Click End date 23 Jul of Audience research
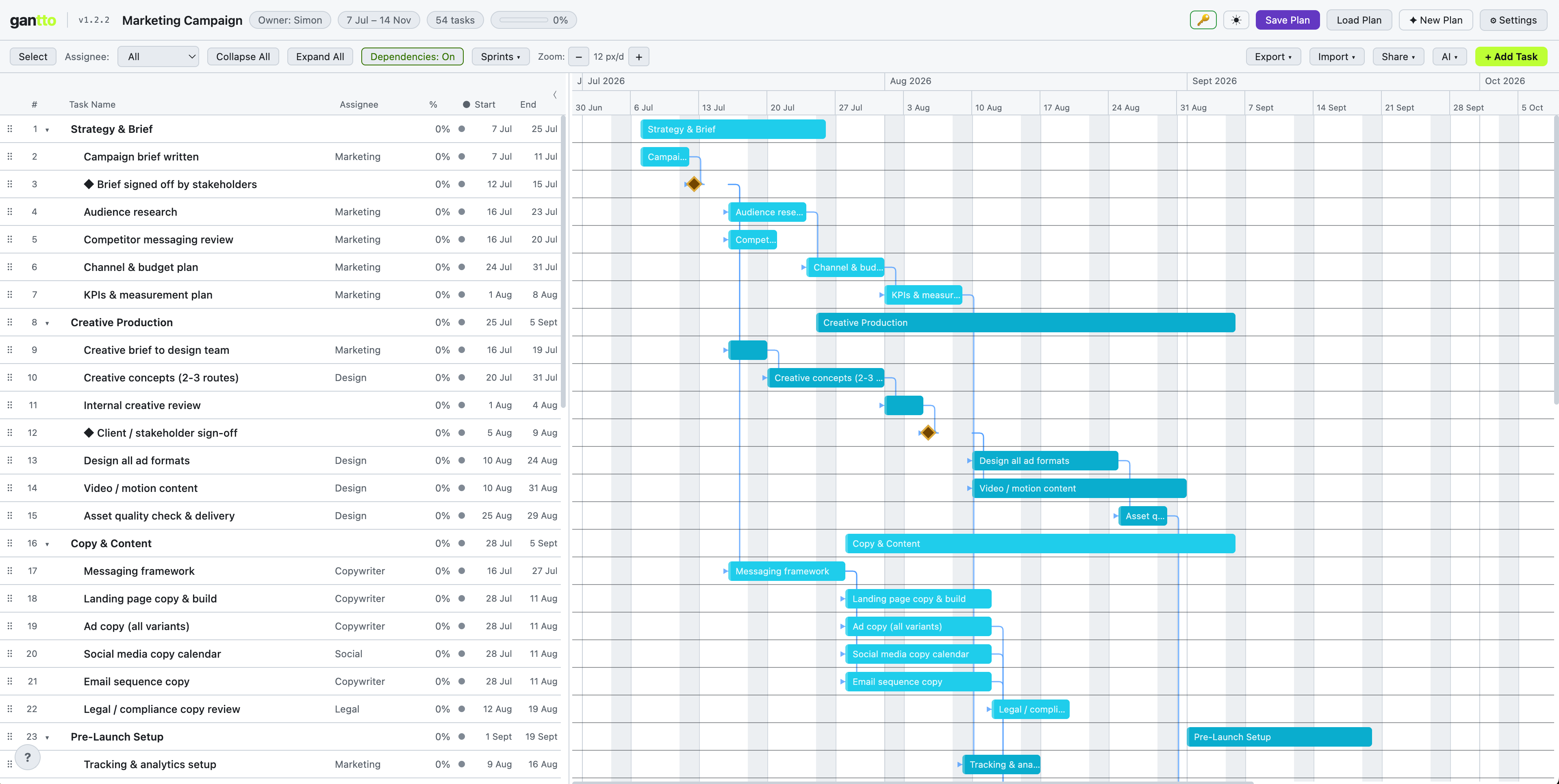 coord(544,212)
